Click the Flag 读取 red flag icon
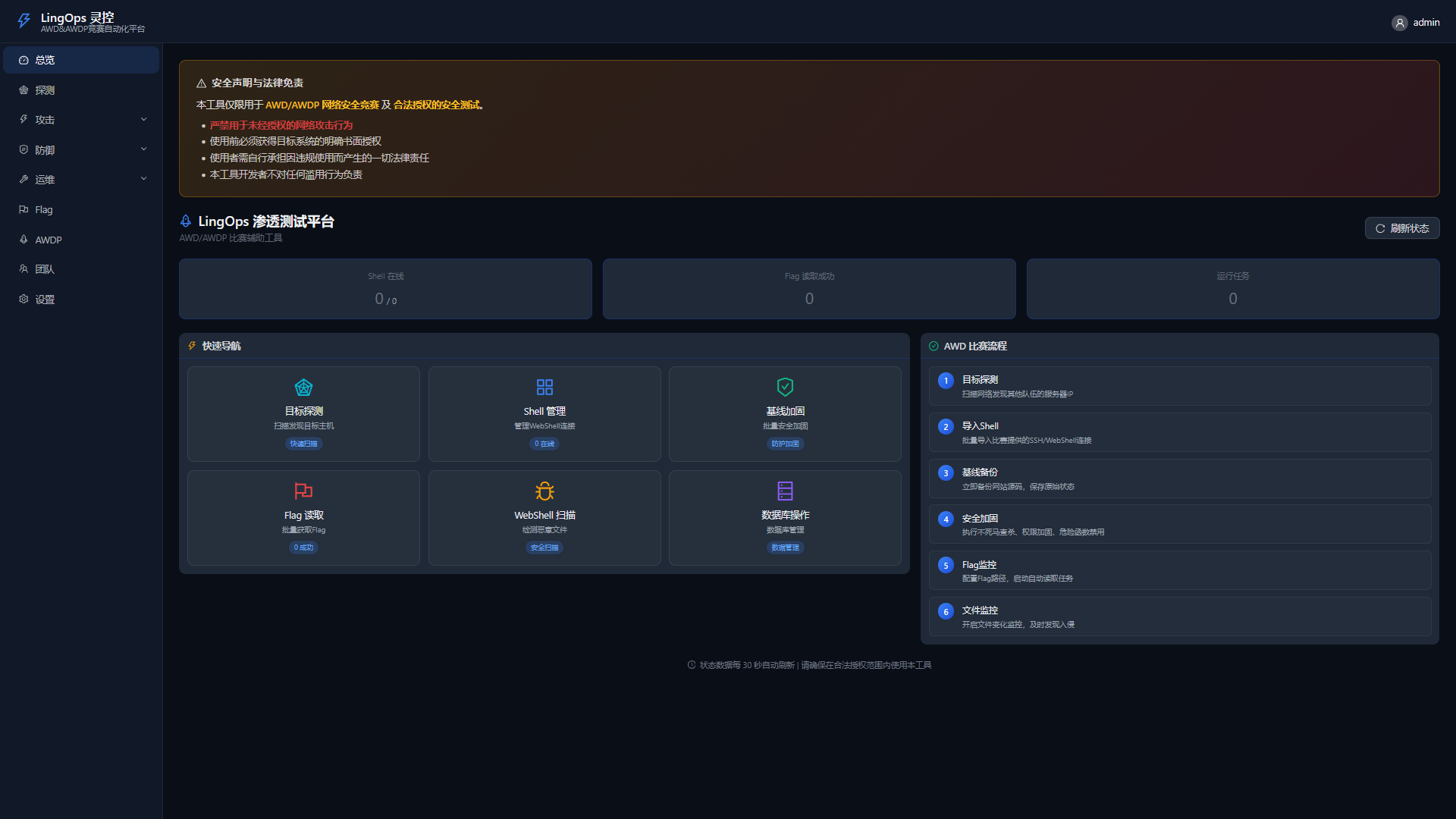 coord(303,491)
